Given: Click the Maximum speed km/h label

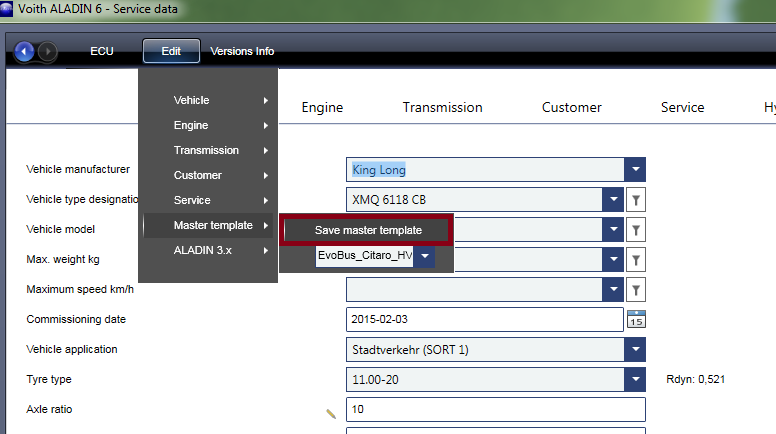Looking at the screenshot, I should click(x=80, y=289).
